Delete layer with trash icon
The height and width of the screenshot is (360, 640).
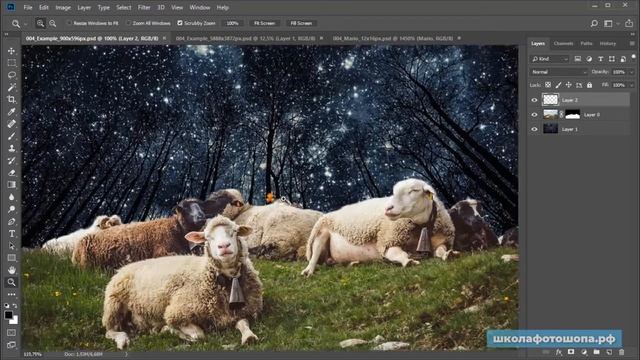(x=621, y=352)
